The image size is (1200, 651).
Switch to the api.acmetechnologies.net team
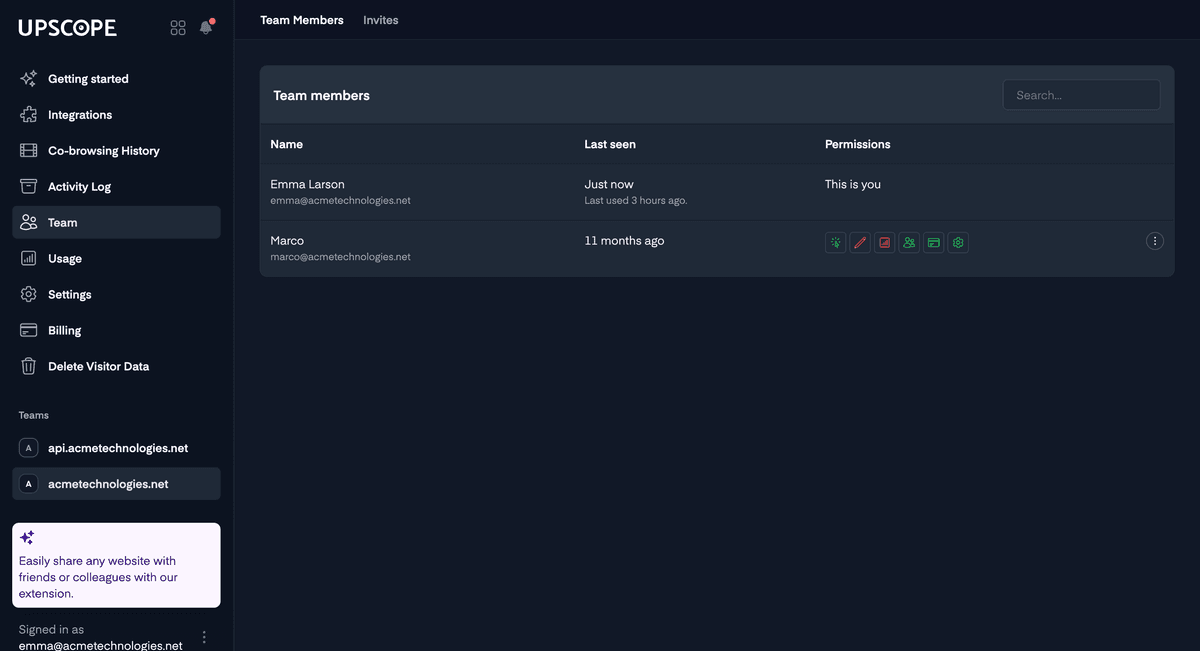tap(116, 448)
